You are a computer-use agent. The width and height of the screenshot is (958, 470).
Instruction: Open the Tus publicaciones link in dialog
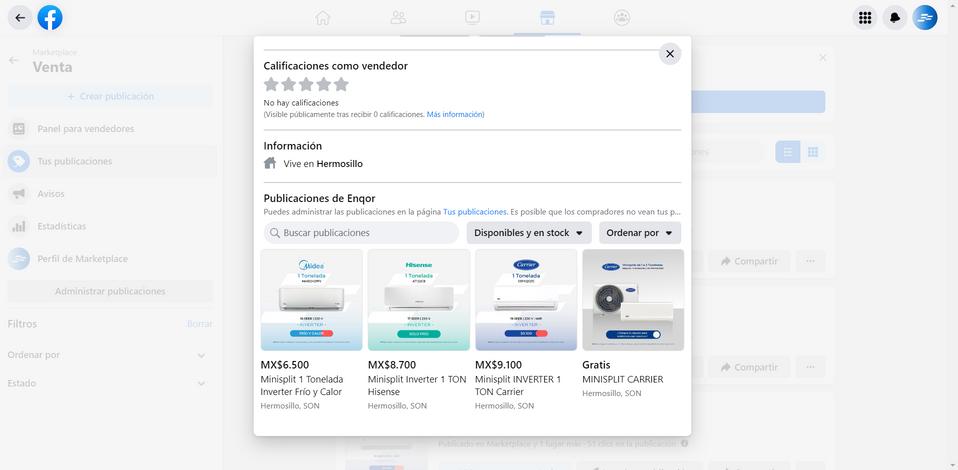(475, 212)
